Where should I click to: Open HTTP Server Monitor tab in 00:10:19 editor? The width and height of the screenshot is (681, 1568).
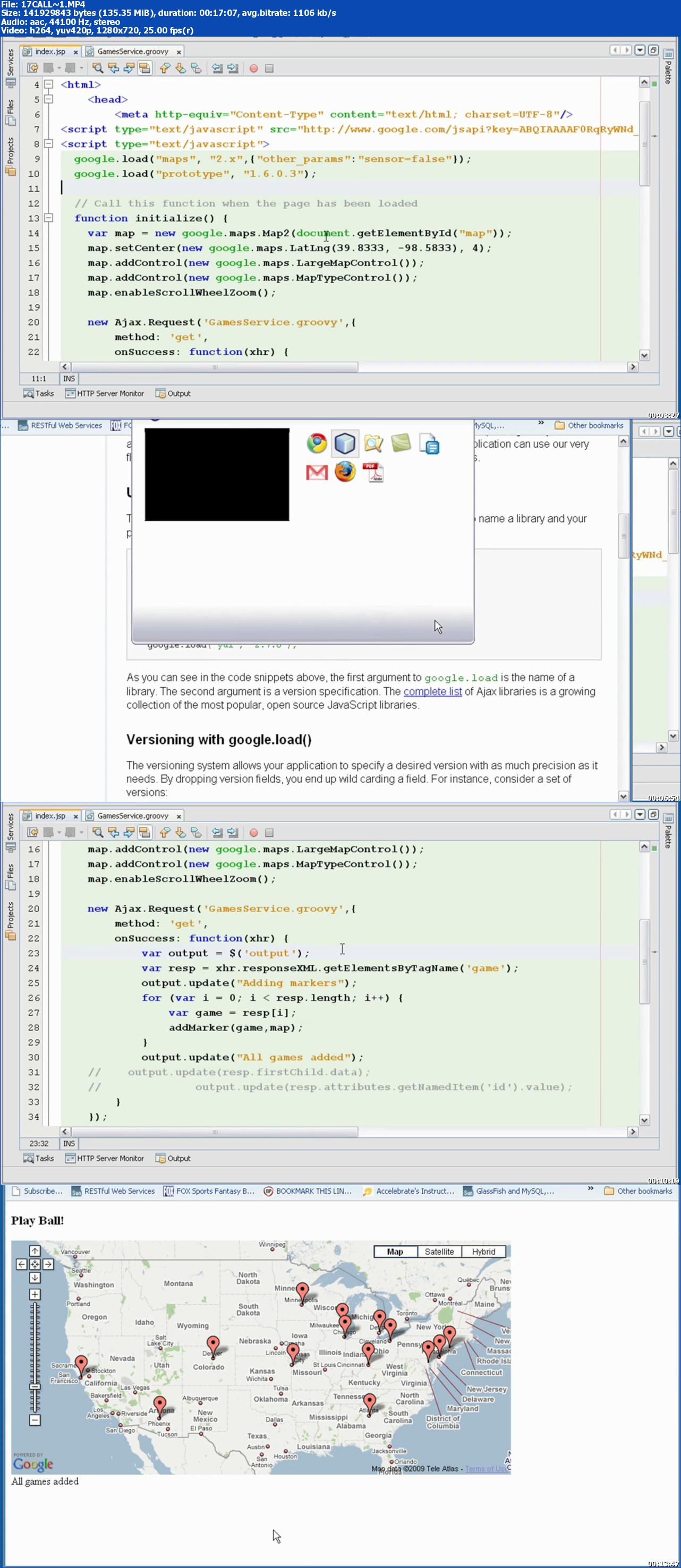(x=104, y=1159)
